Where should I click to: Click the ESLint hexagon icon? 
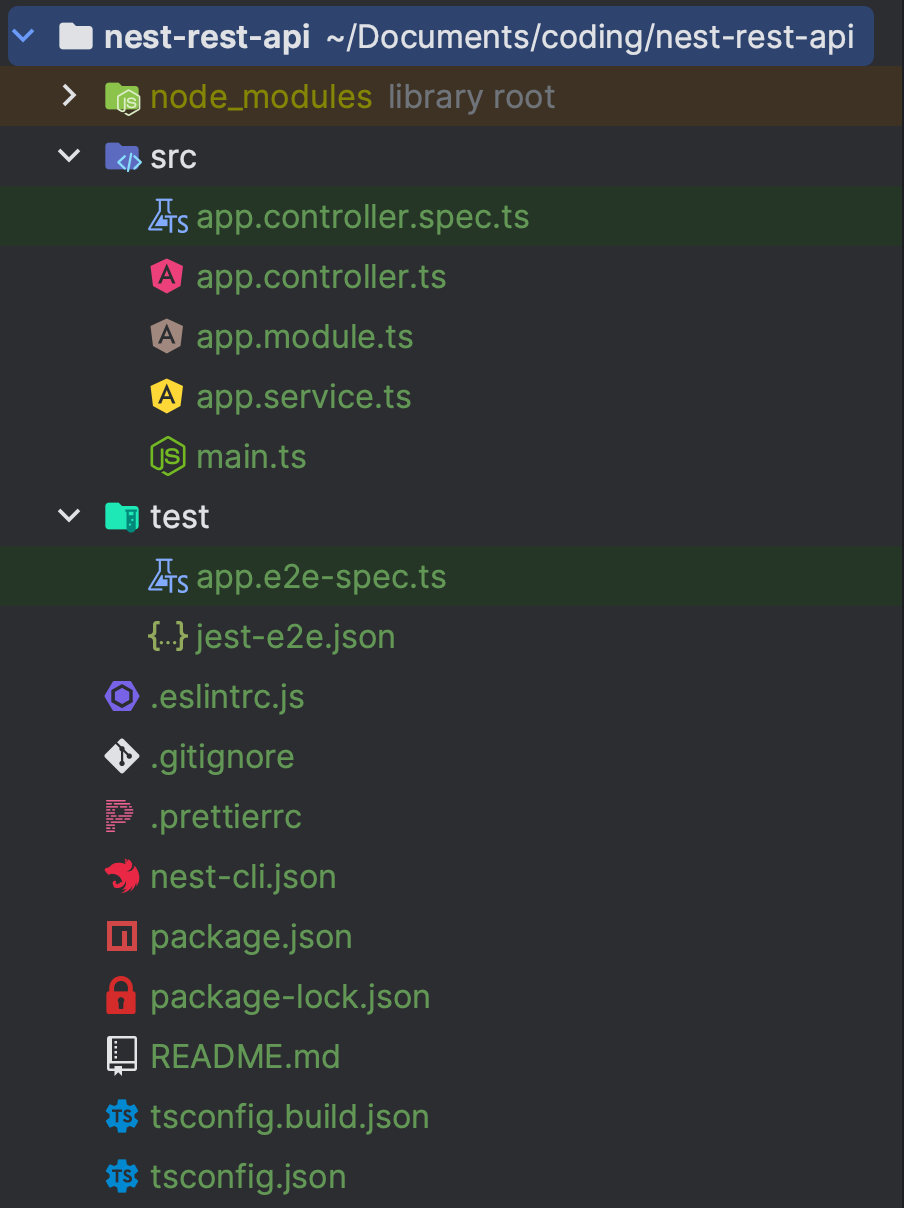point(122,696)
